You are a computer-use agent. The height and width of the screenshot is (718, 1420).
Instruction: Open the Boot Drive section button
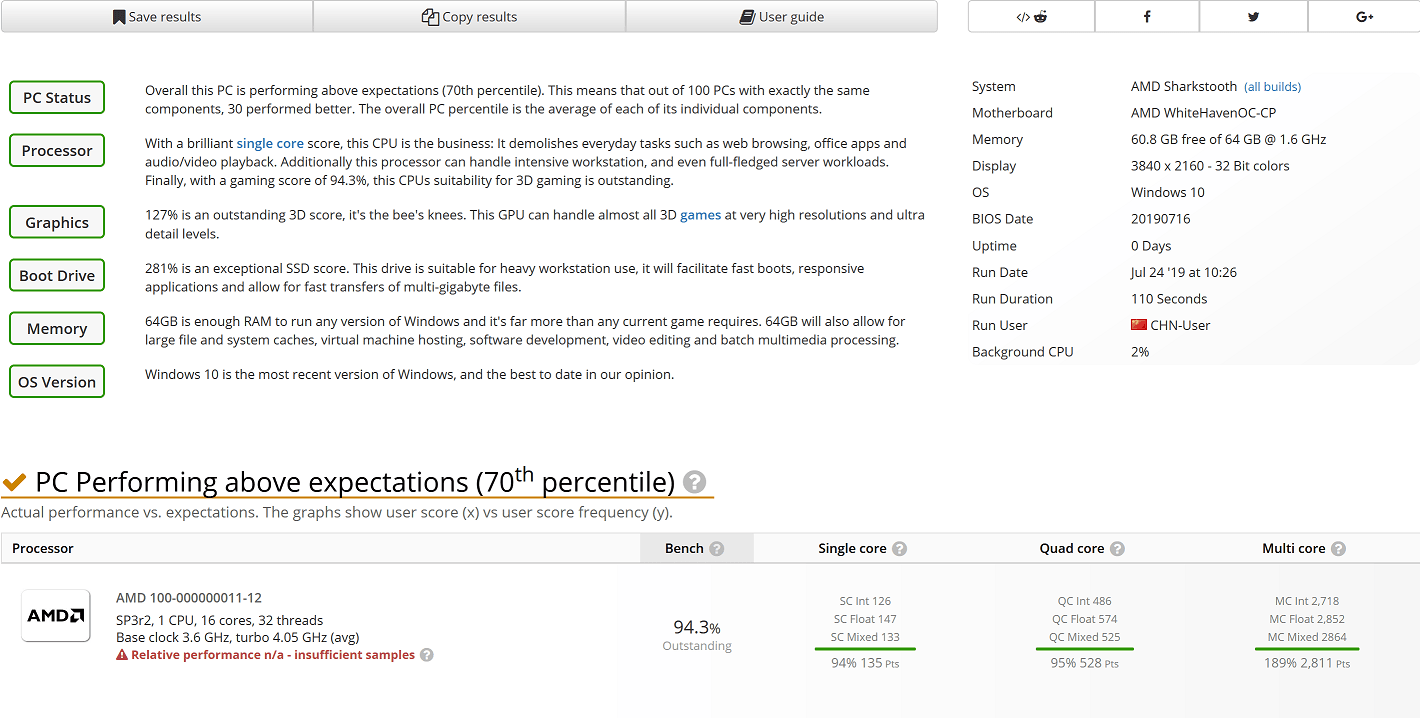click(x=57, y=276)
